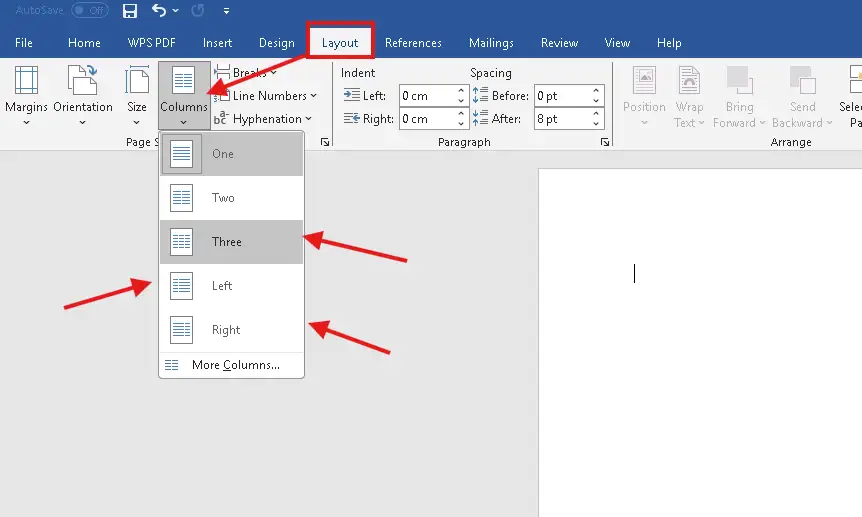Choose the Right column layout
Screen dimensions: 862x517
(231, 330)
